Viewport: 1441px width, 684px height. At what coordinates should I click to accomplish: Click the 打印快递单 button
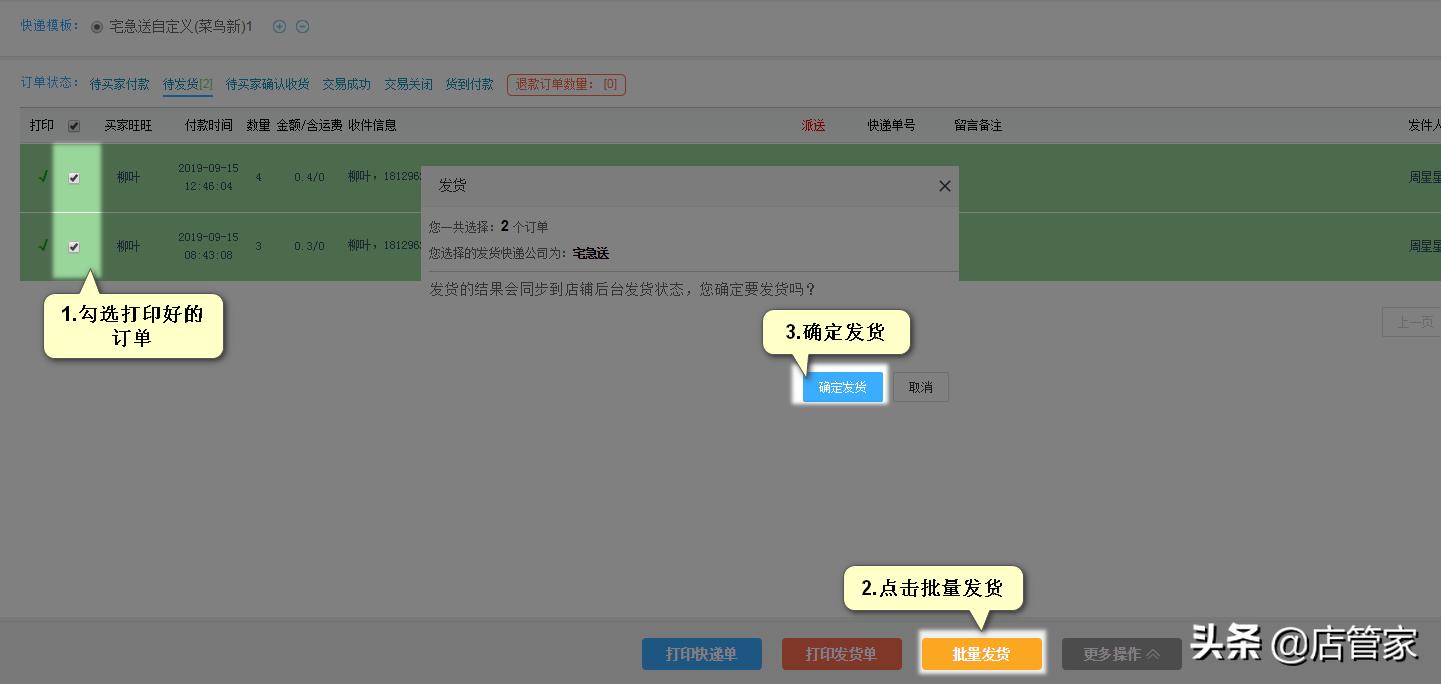click(x=701, y=653)
